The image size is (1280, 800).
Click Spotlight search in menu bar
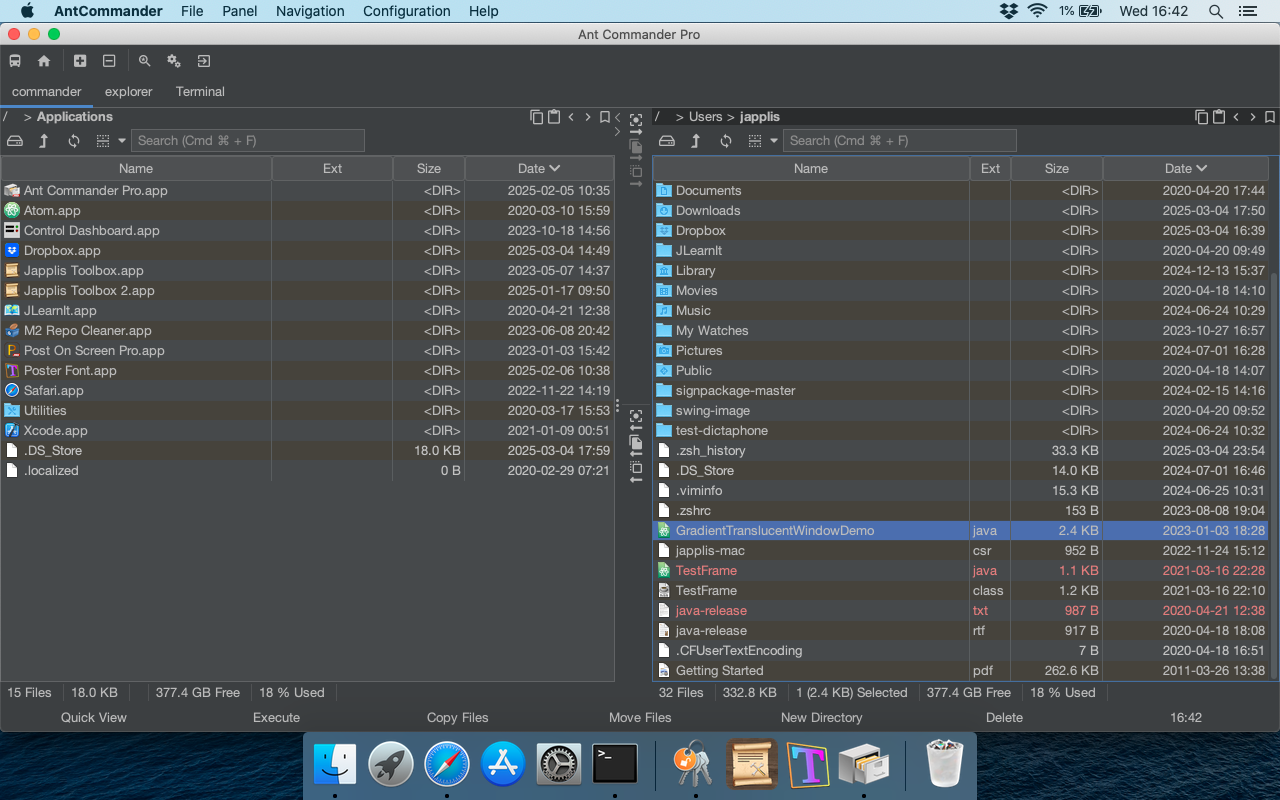[x=1216, y=11]
